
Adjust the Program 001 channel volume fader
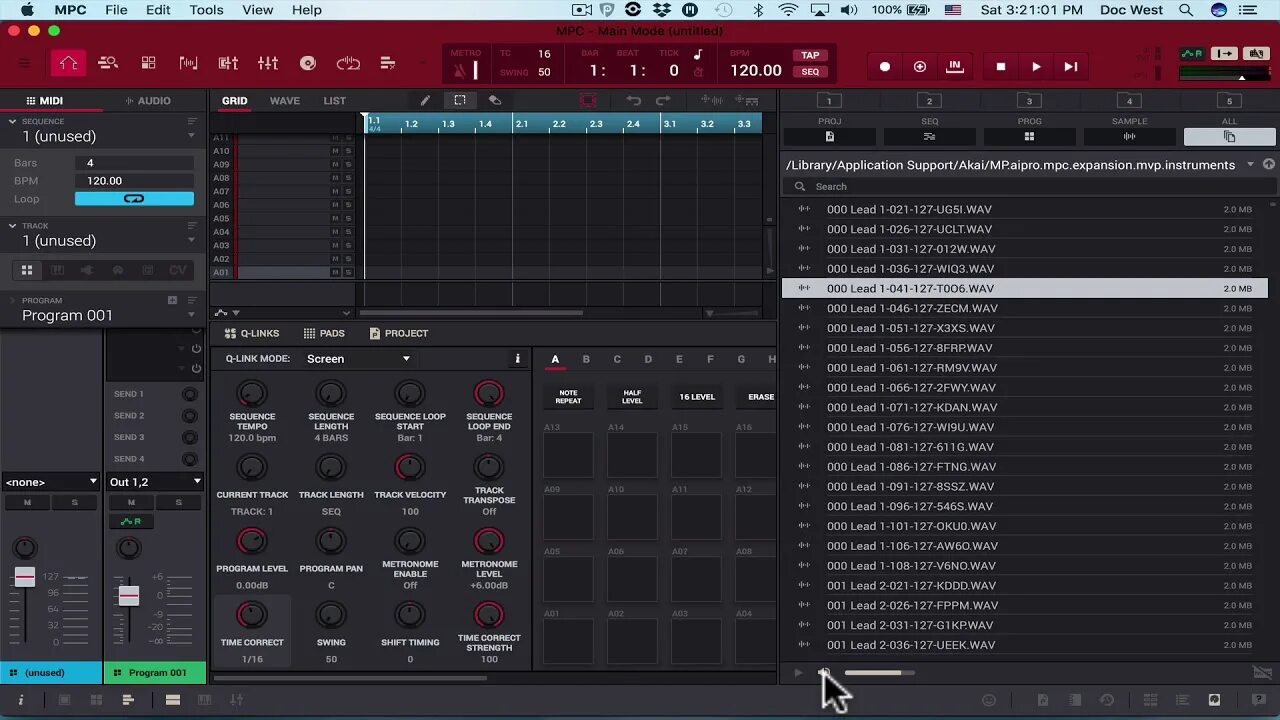tap(128, 596)
